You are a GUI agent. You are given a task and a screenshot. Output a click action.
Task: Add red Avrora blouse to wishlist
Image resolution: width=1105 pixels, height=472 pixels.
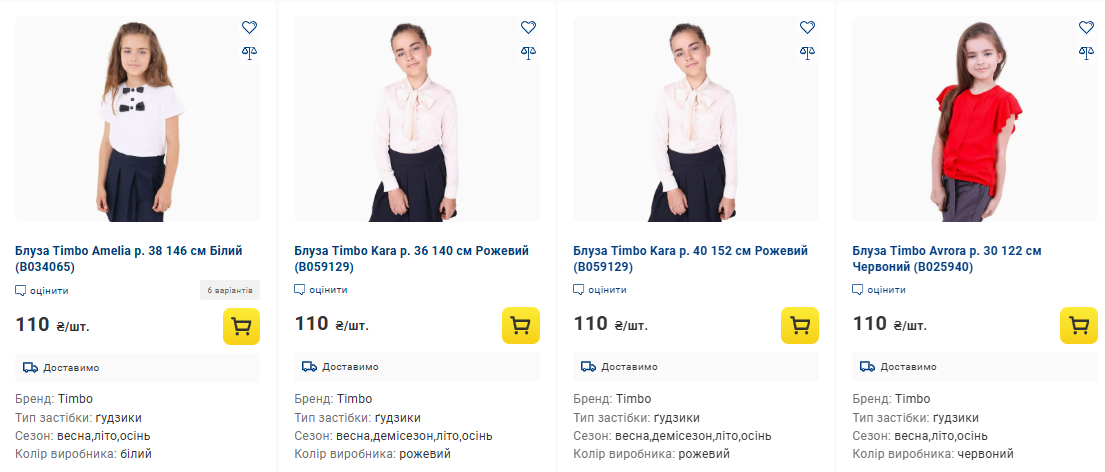[x=1087, y=27]
